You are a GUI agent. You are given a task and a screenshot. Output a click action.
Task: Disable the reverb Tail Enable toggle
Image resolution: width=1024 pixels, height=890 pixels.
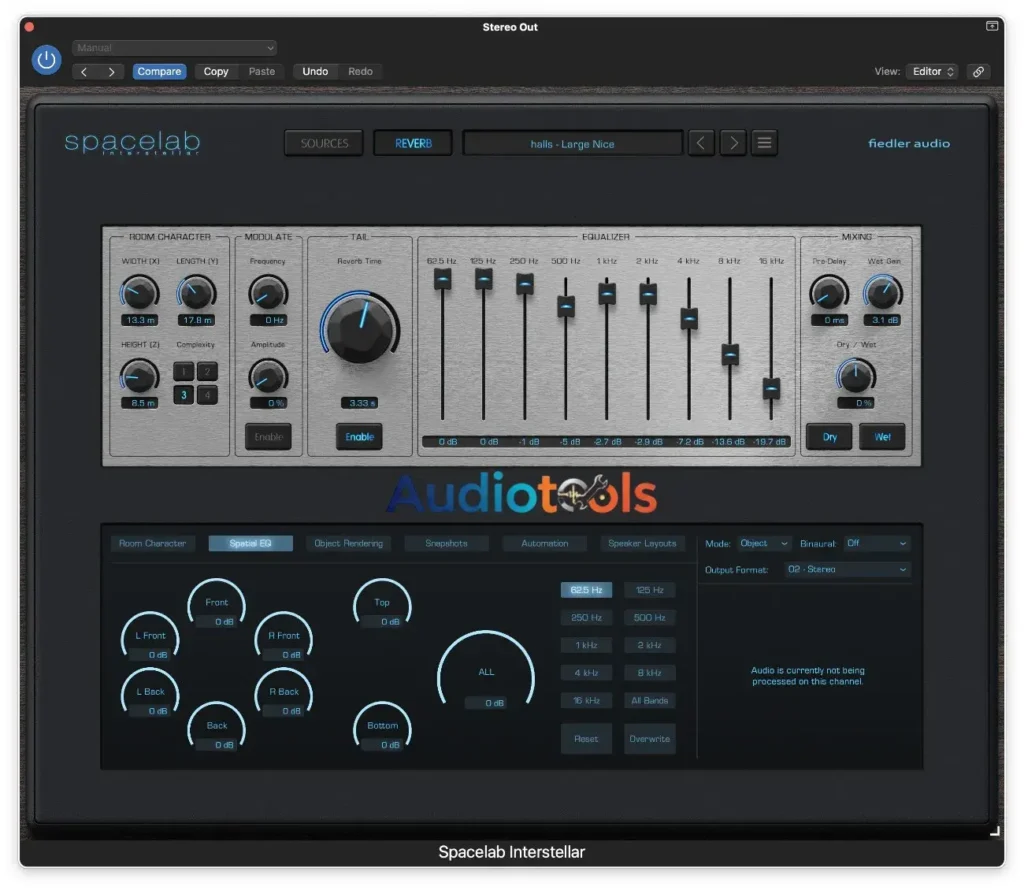tap(359, 436)
